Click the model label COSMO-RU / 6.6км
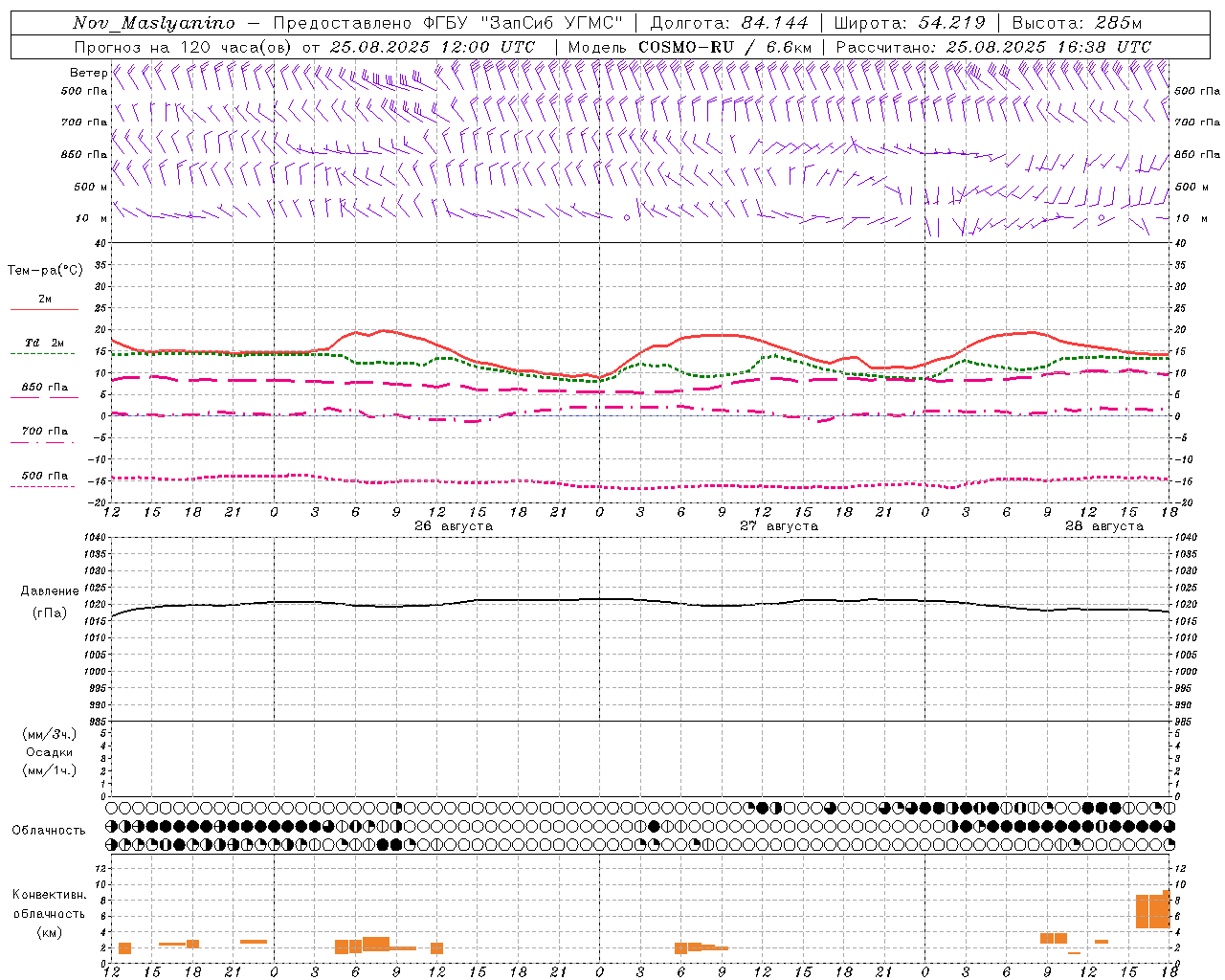1225x980 pixels. [724, 47]
